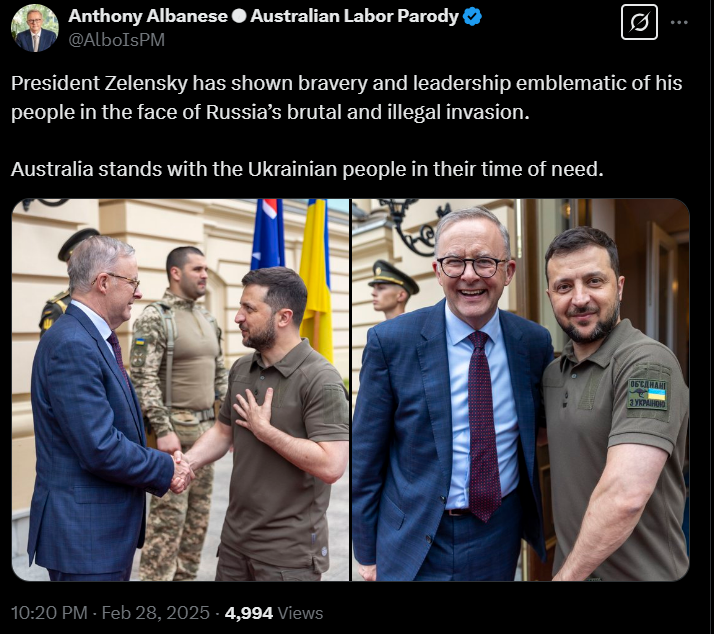Click the soldier in camouflage uniform

[x=178, y=412]
